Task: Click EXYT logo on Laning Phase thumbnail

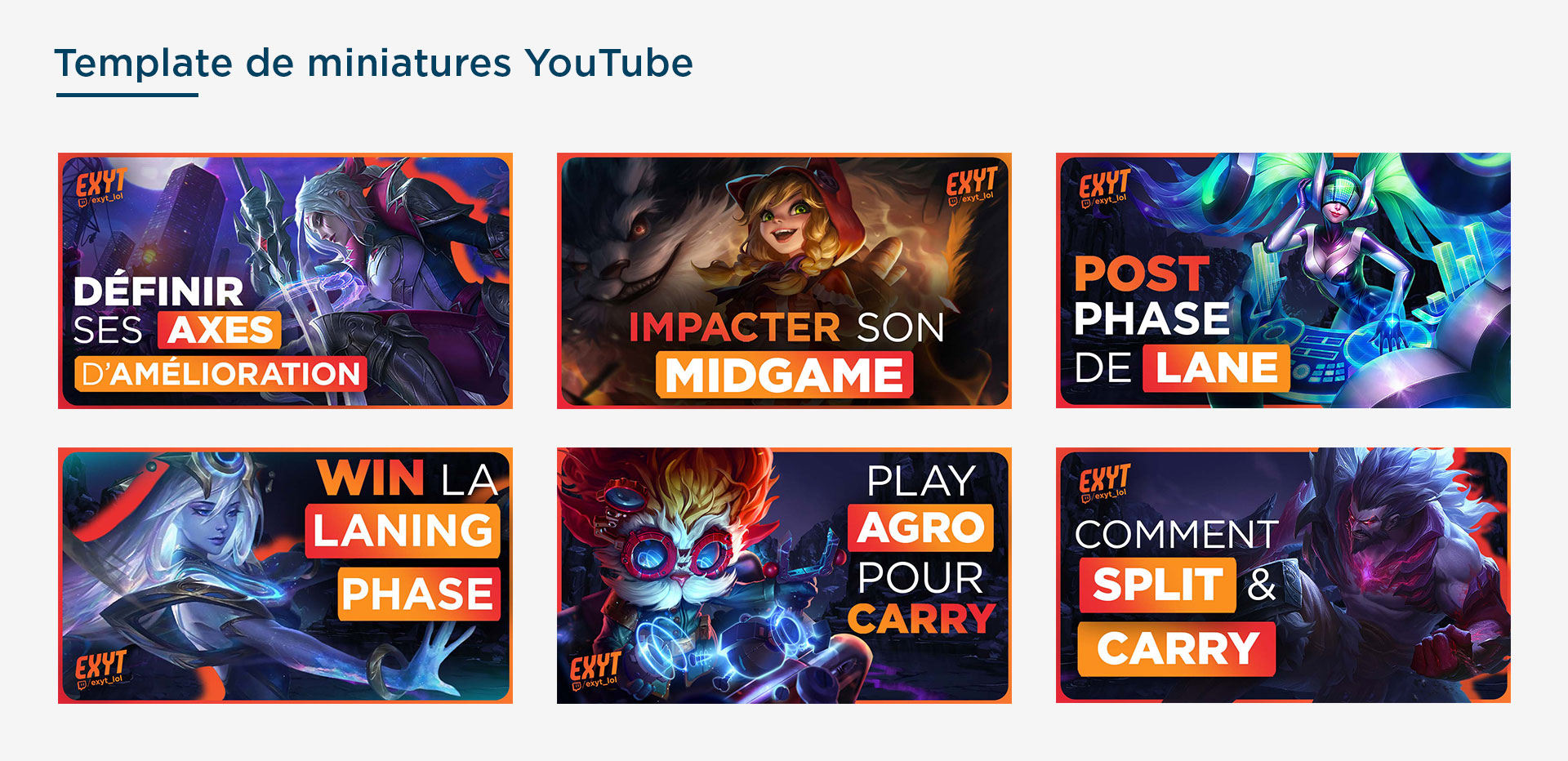Action: (x=101, y=665)
